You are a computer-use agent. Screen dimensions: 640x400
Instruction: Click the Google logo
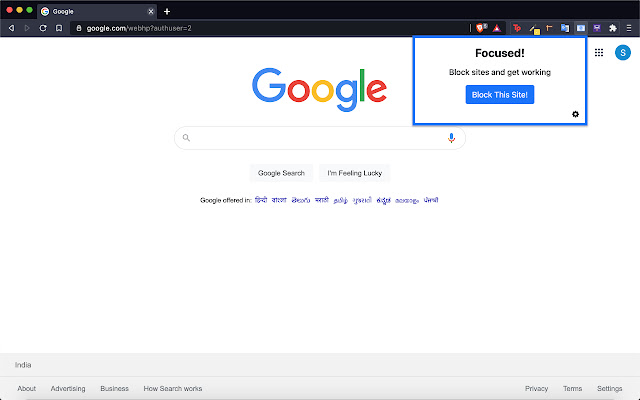click(x=319, y=90)
